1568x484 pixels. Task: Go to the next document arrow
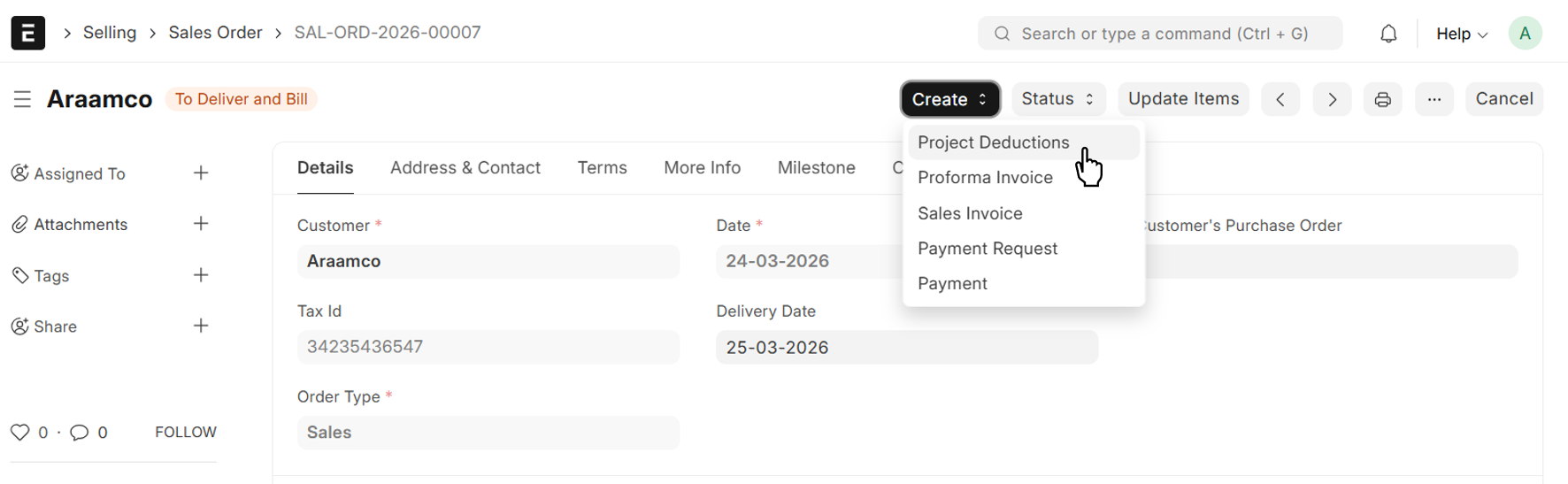(x=1332, y=99)
